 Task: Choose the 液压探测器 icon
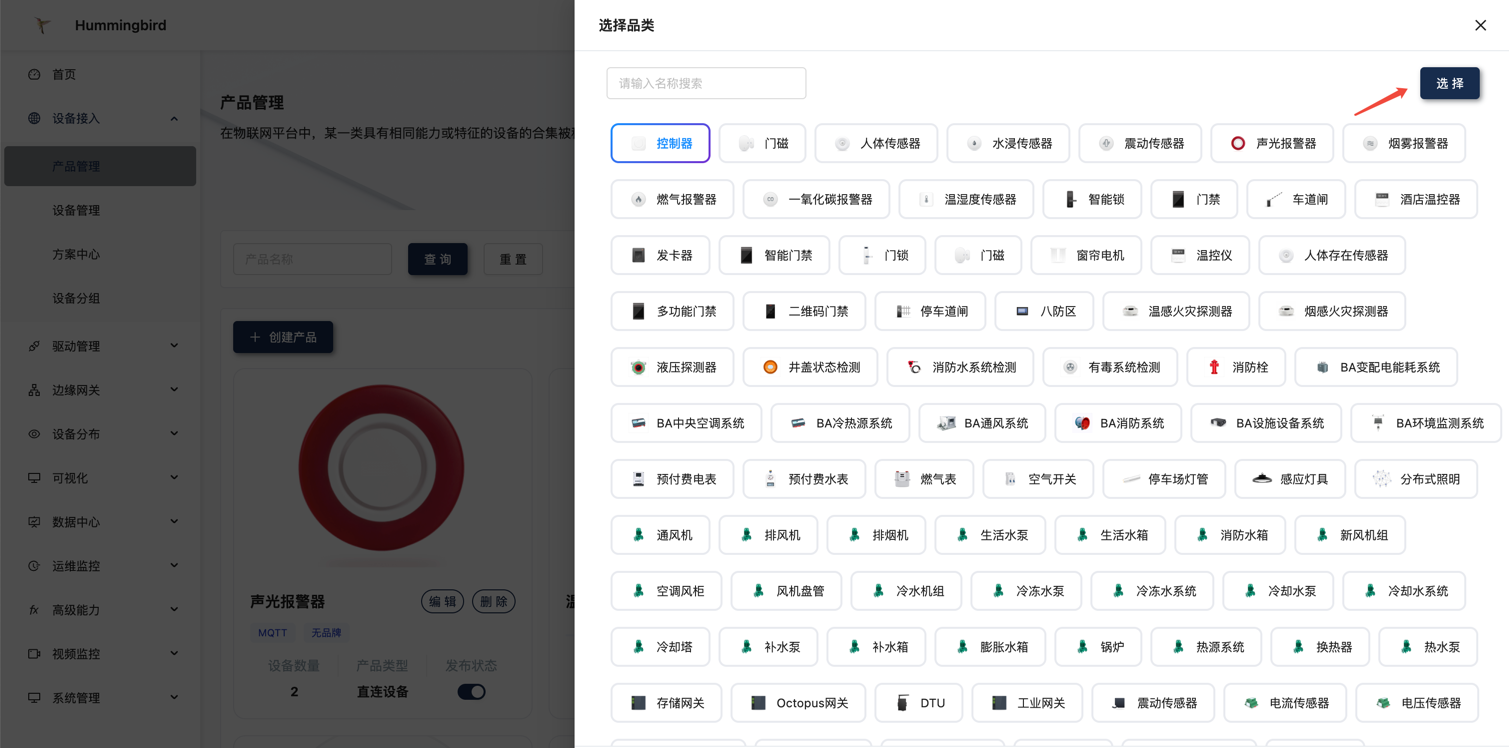[638, 368]
